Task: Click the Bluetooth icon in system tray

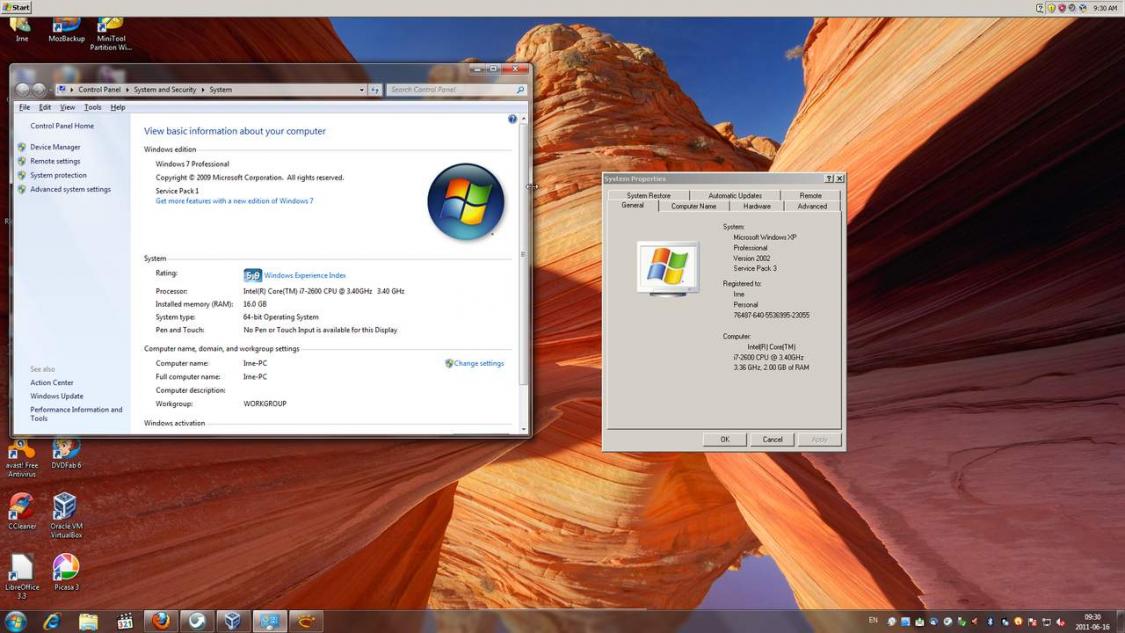Action: pyautogui.click(x=990, y=622)
